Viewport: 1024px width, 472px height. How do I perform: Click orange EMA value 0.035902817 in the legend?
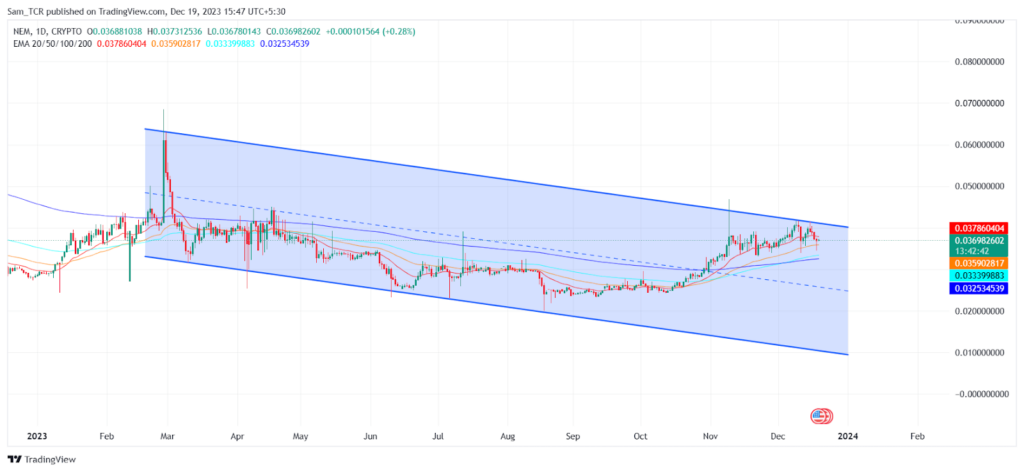coord(176,43)
